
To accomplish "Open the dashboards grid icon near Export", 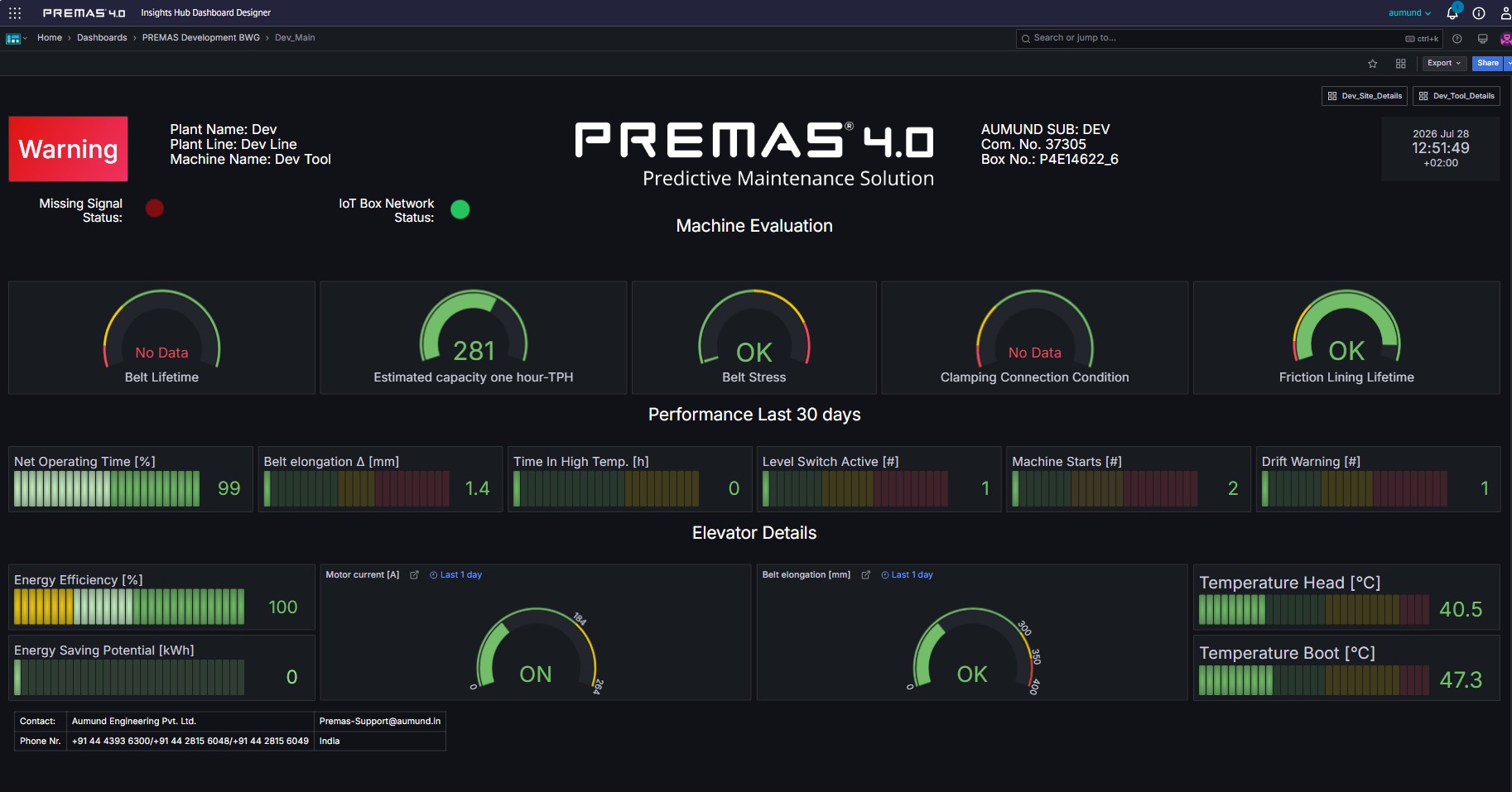I will (x=1400, y=63).
